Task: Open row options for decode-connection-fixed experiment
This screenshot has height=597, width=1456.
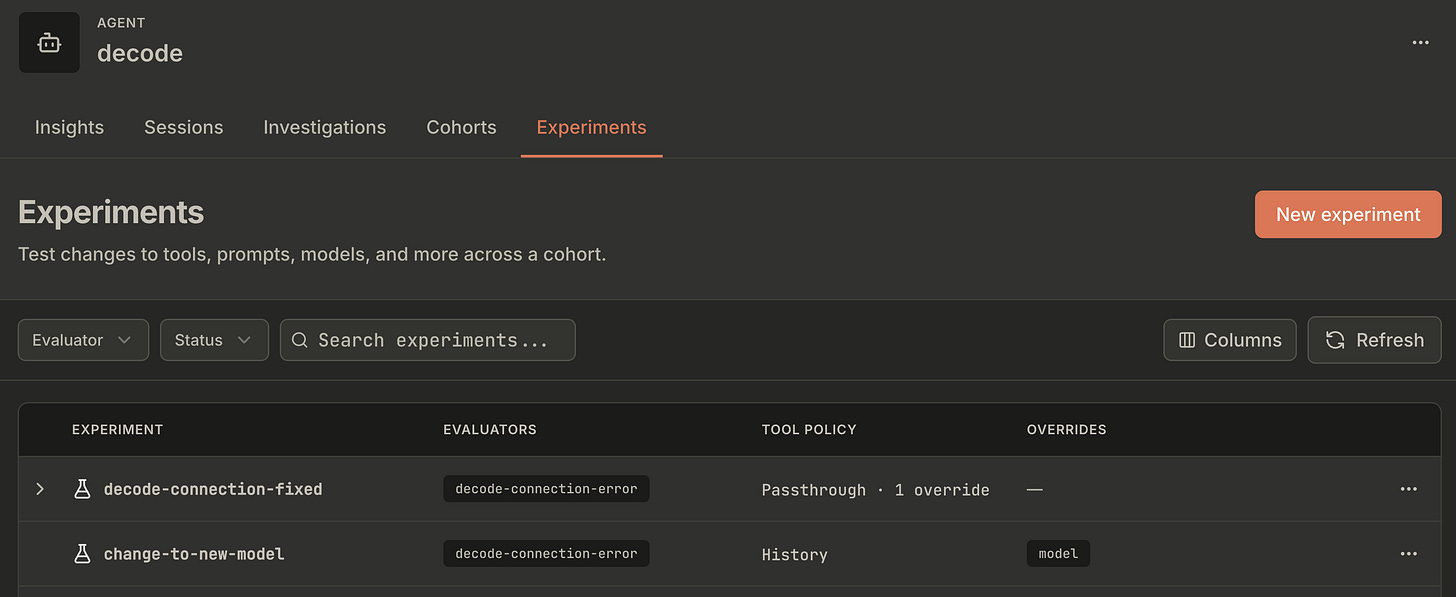Action: pyautogui.click(x=1408, y=489)
